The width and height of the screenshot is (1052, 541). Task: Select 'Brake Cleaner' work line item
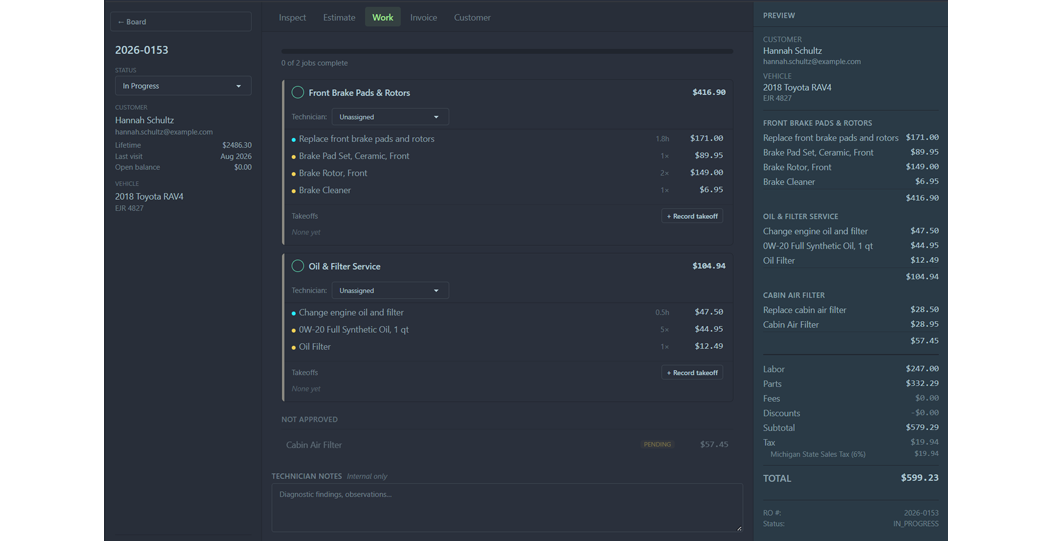(x=507, y=190)
